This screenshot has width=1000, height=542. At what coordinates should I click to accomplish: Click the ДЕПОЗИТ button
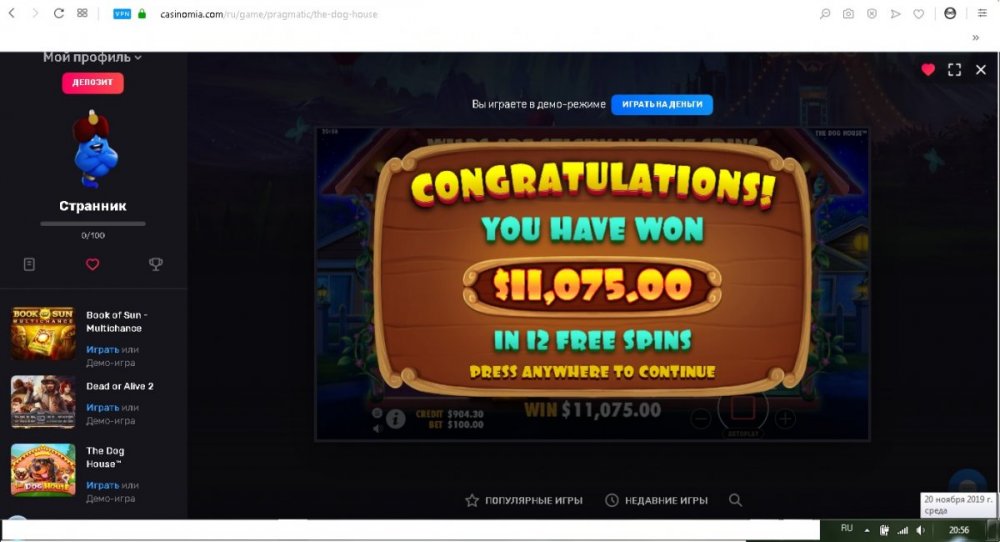coord(92,83)
